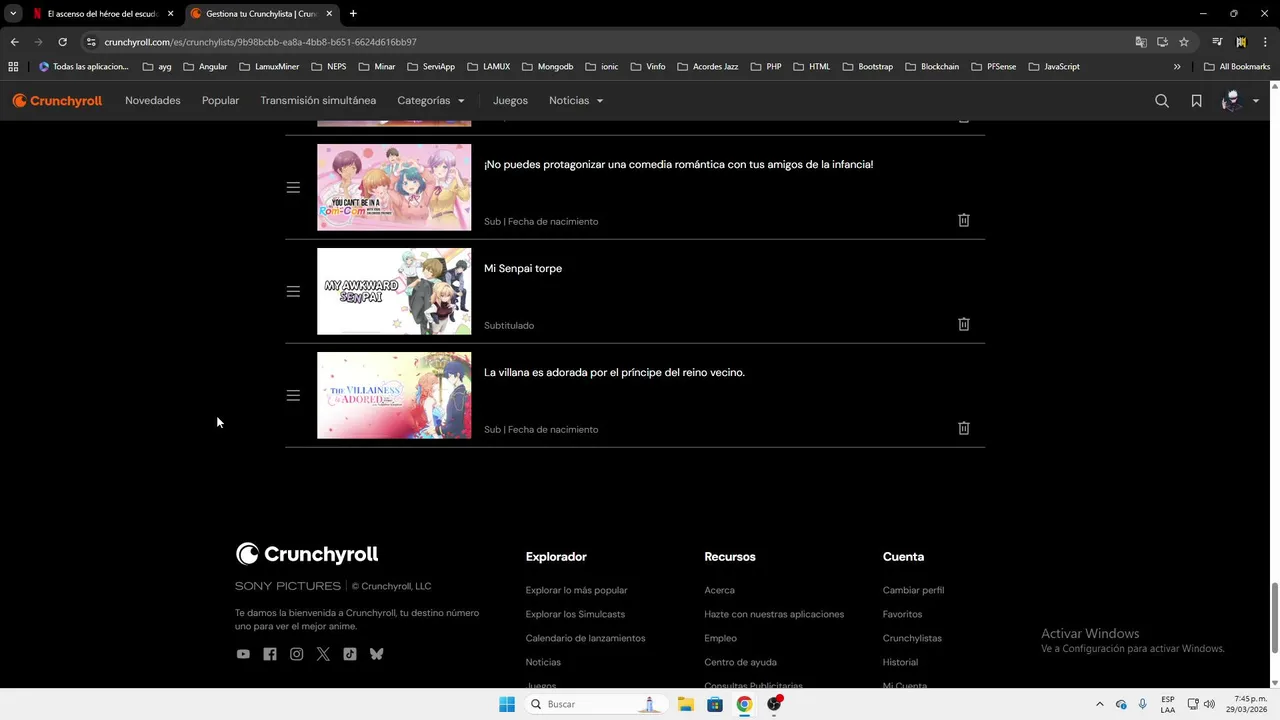The image size is (1280, 720).
Task: Open the Calendario de lanzamientos link
Action: 586,638
